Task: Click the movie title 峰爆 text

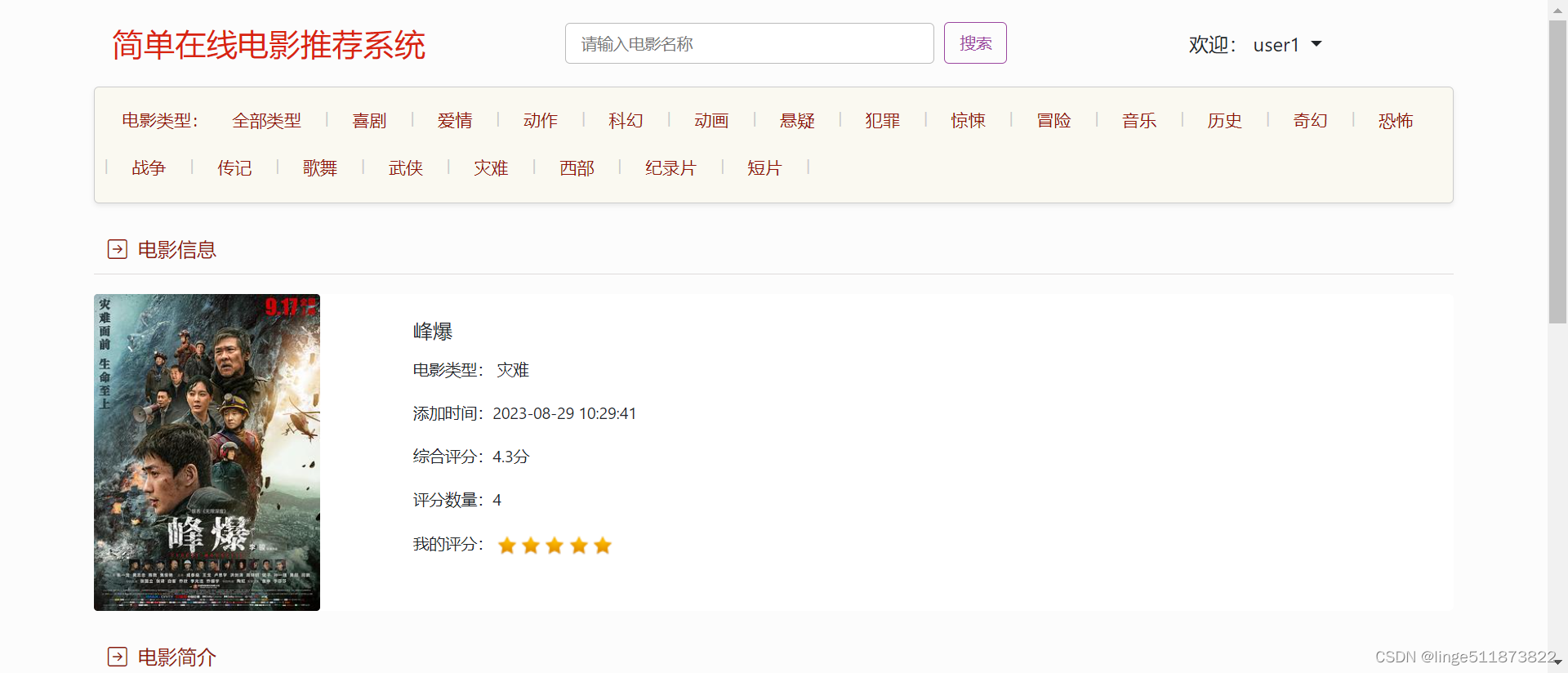Action: [433, 332]
